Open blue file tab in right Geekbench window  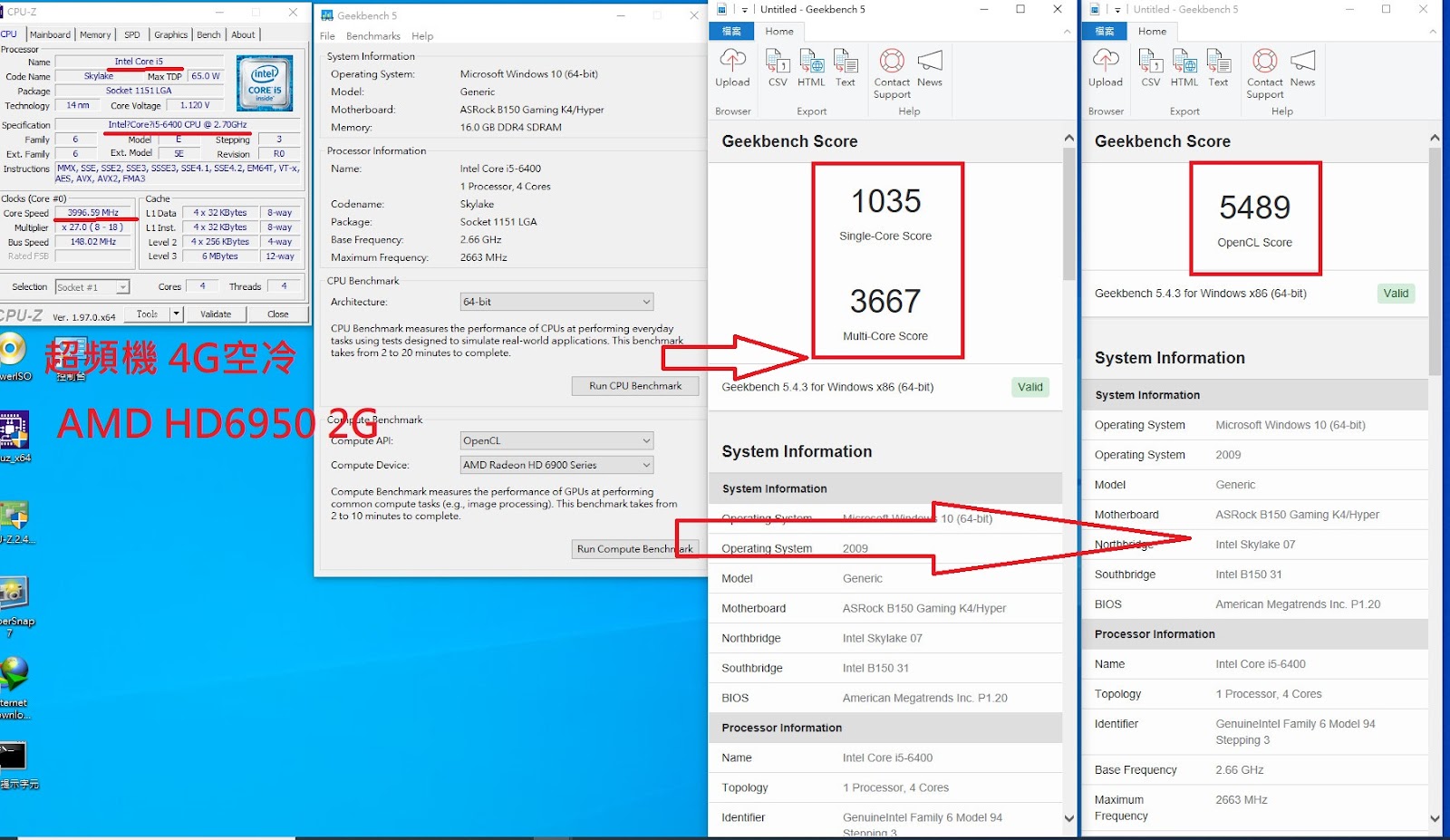click(x=1105, y=31)
